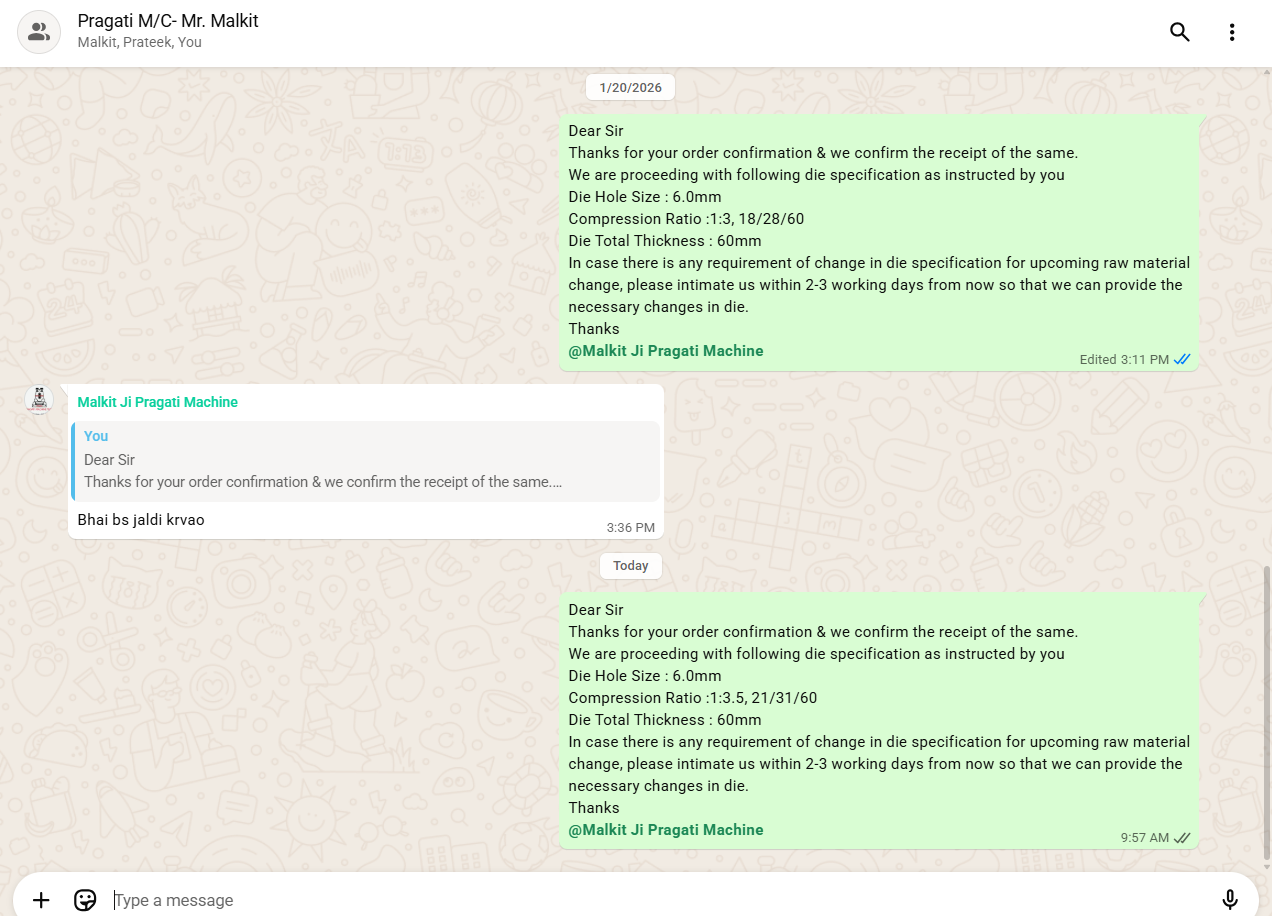Click member list Malkit, Prateek, You

tap(140, 43)
